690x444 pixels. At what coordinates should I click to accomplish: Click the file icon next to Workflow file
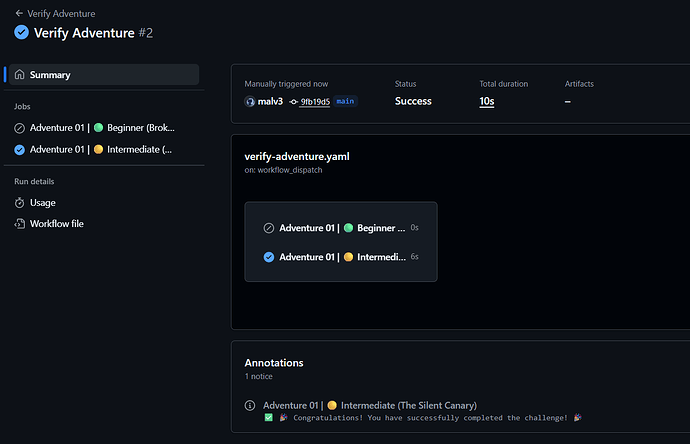(19, 224)
